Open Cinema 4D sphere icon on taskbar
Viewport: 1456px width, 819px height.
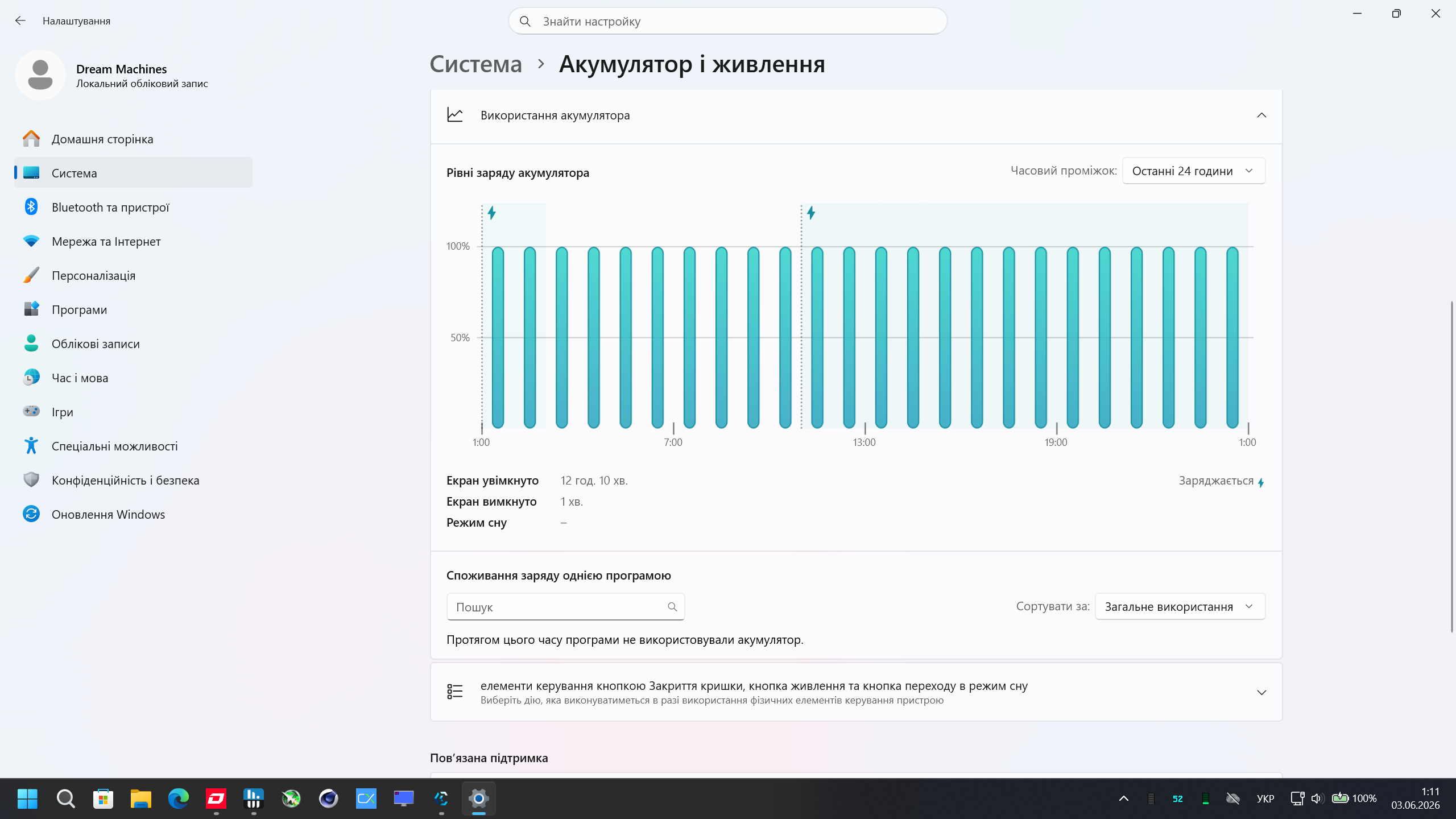(328, 799)
